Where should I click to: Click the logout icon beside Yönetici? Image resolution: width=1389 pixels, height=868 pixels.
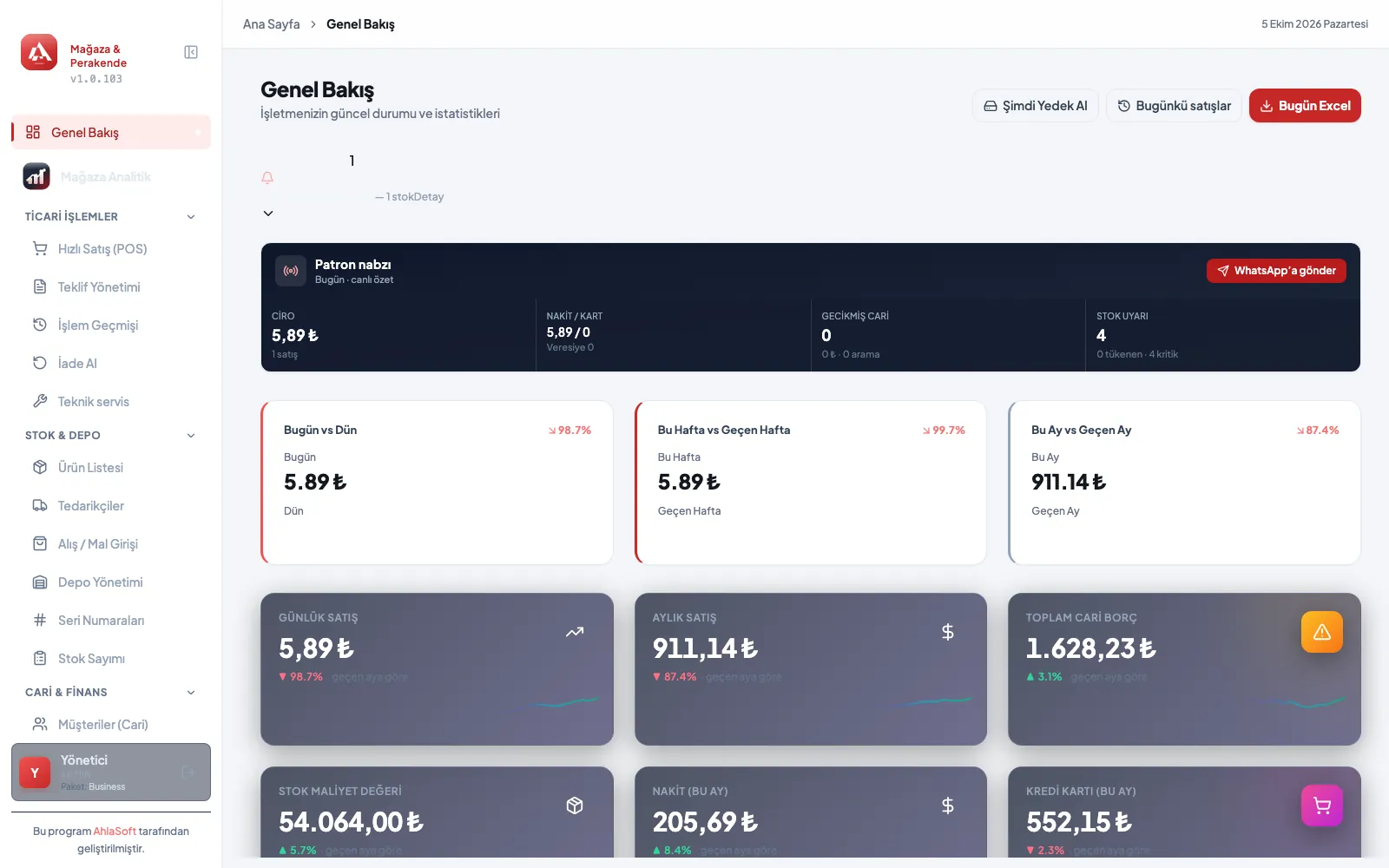point(188,772)
